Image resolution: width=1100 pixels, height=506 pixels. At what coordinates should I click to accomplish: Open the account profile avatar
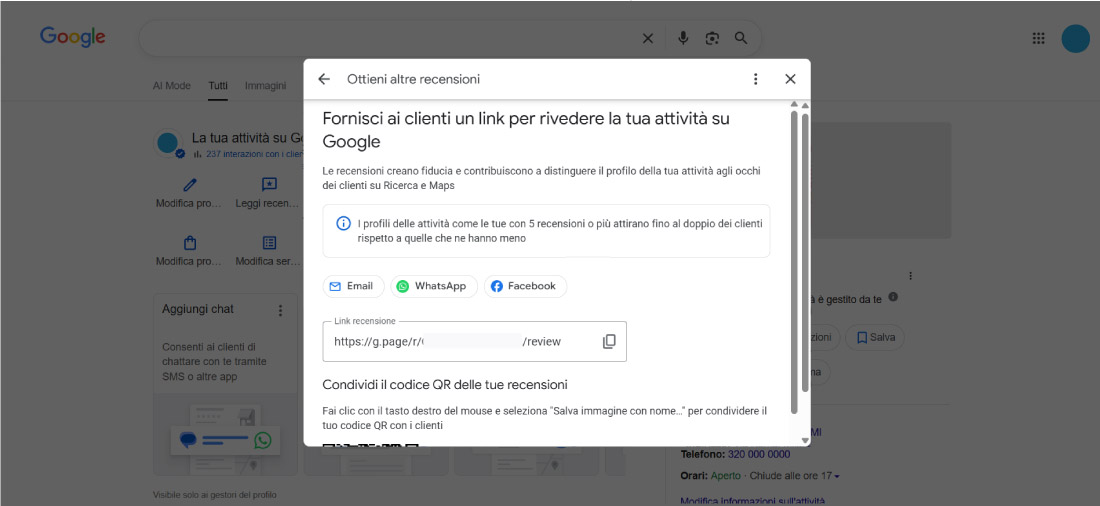pos(1075,38)
